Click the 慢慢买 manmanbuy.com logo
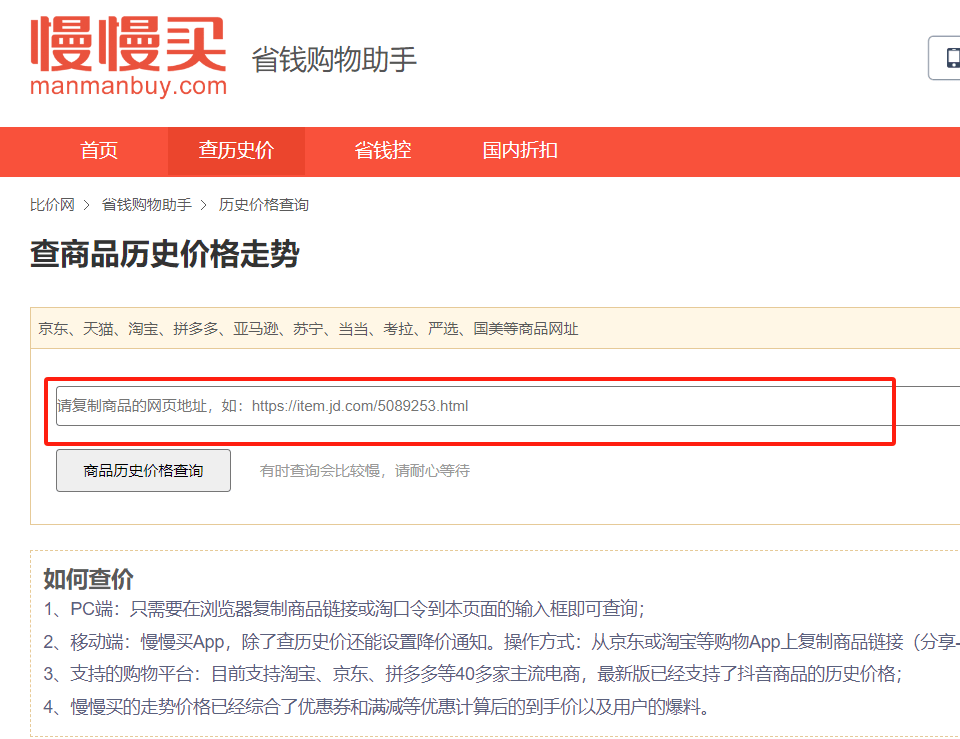The image size is (960, 739). pos(128,56)
